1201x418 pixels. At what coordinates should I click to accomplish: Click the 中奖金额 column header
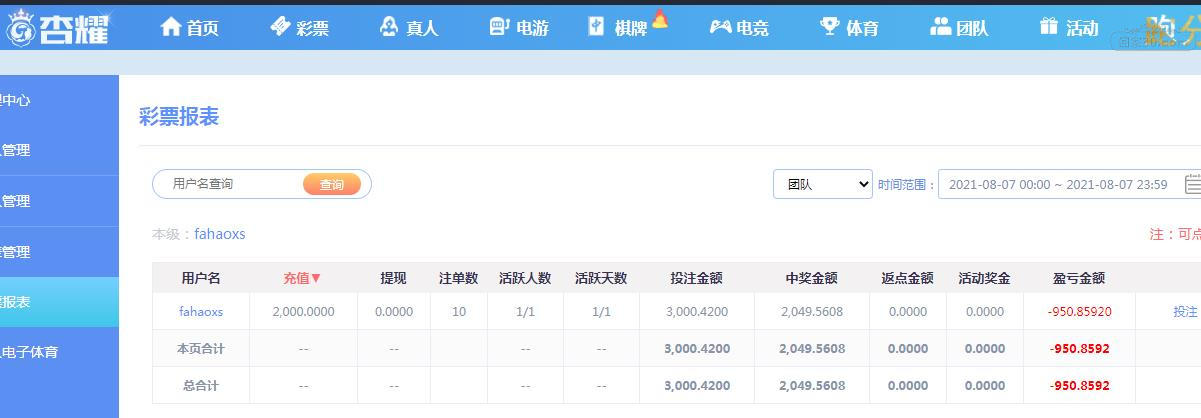point(812,278)
